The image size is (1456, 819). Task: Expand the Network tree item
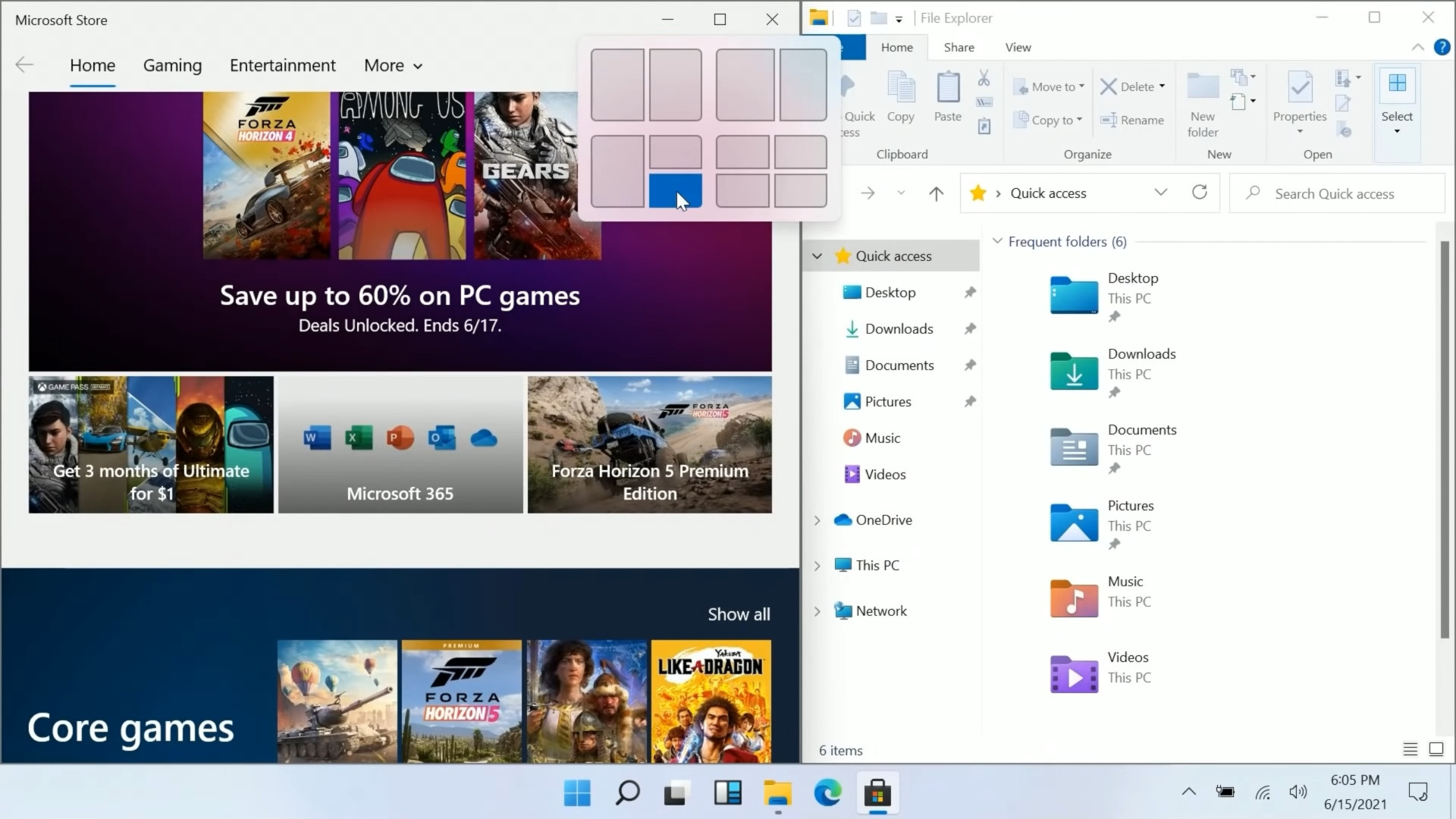click(817, 610)
